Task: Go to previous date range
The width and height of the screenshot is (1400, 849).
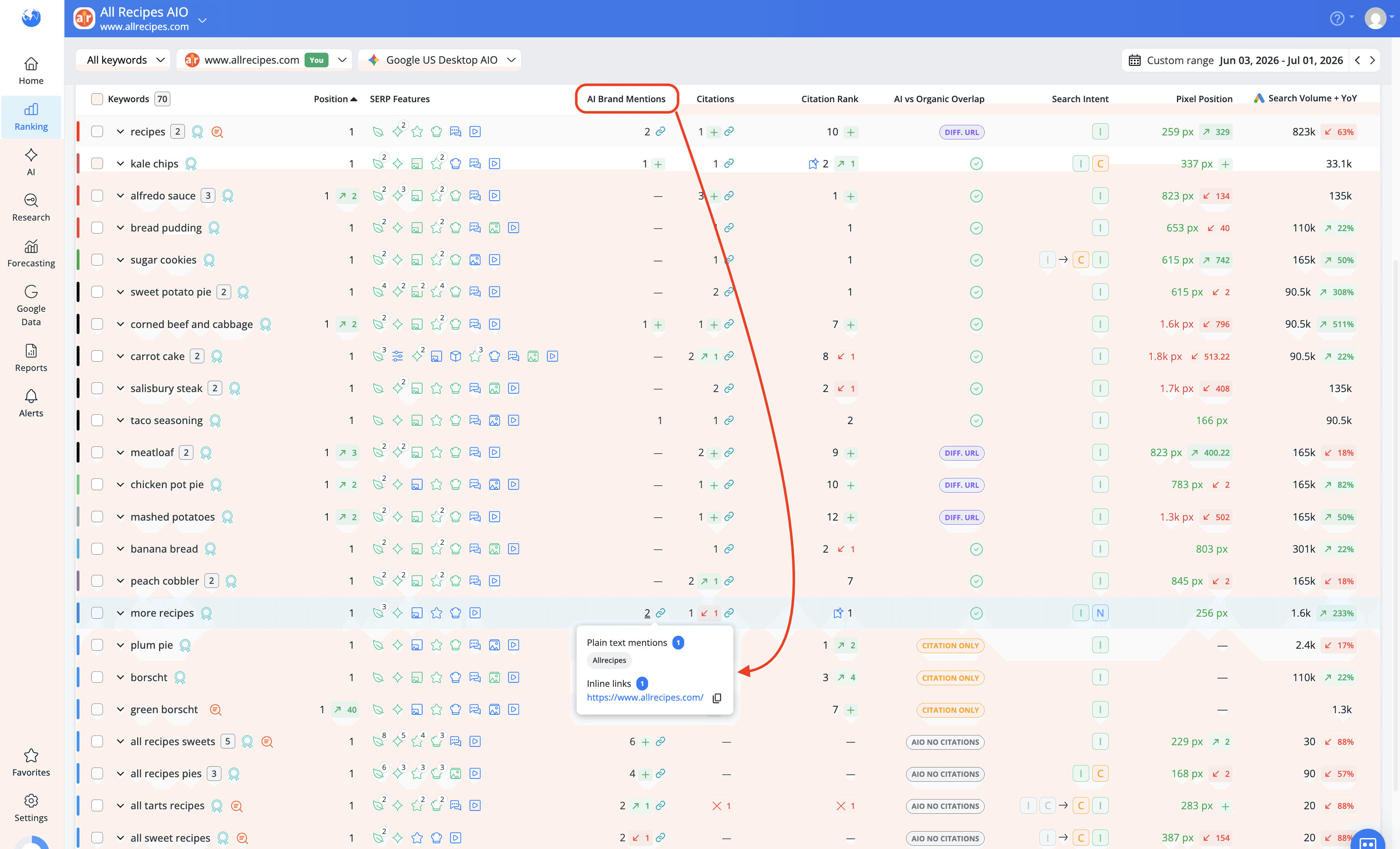Action: (x=1357, y=60)
